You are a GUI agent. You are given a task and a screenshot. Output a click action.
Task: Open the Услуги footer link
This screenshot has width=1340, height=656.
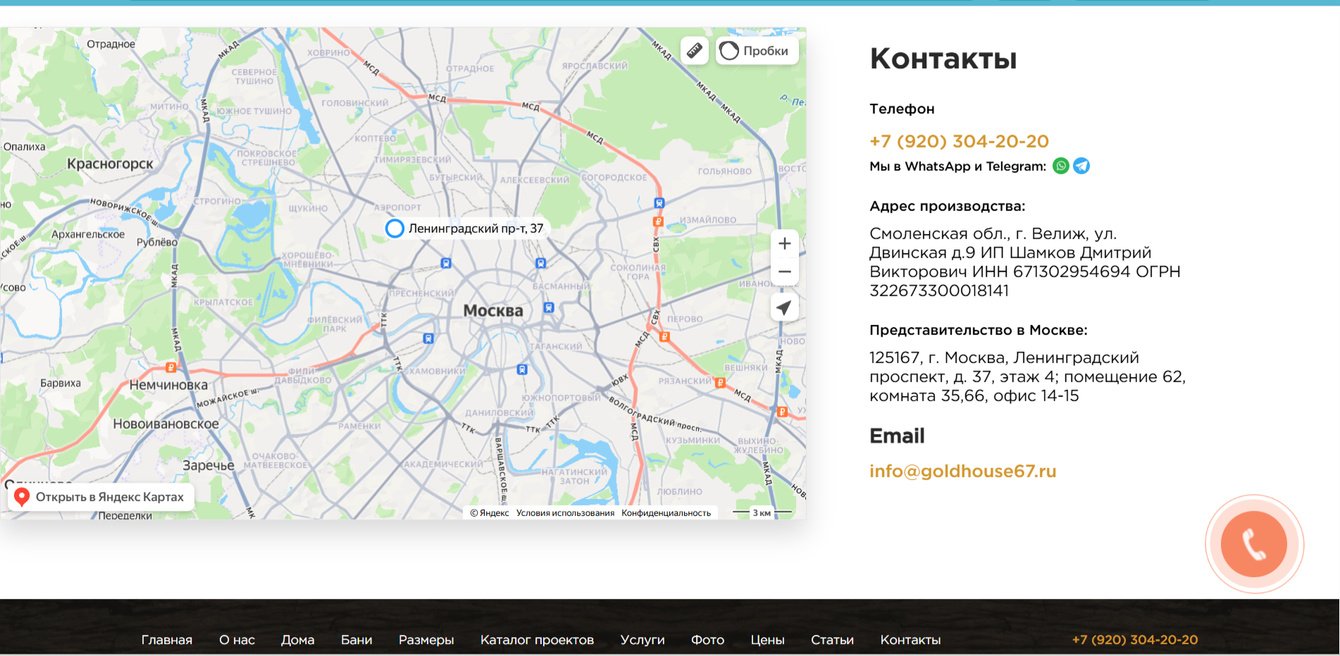(642, 640)
